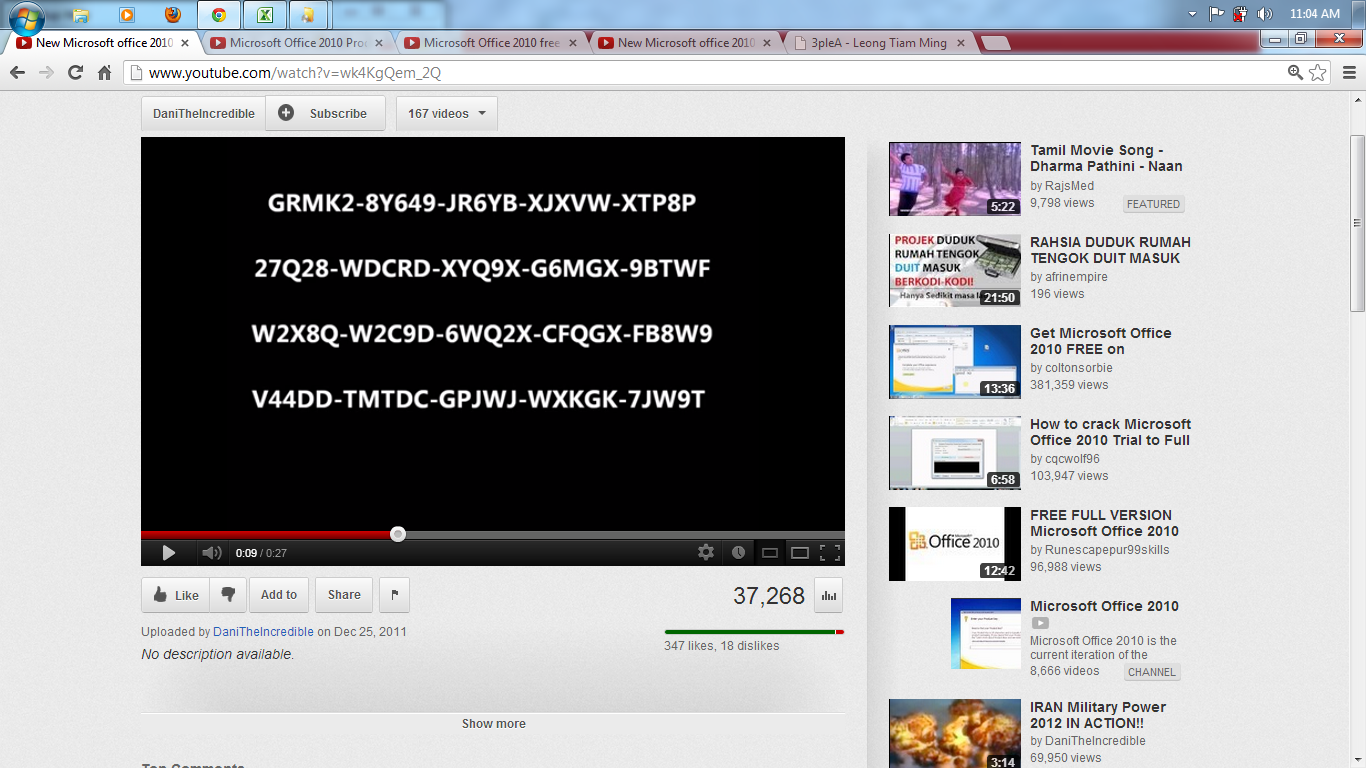Click the system tray volume icon

[1265, 14]
